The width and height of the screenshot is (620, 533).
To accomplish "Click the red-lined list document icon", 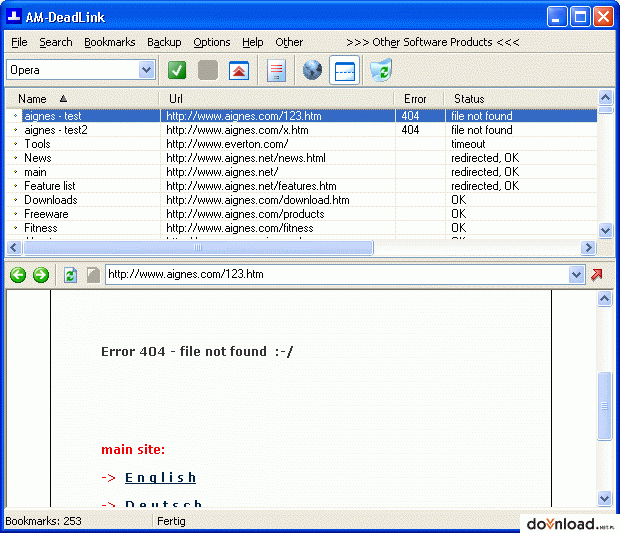I will tap(276, 70).
